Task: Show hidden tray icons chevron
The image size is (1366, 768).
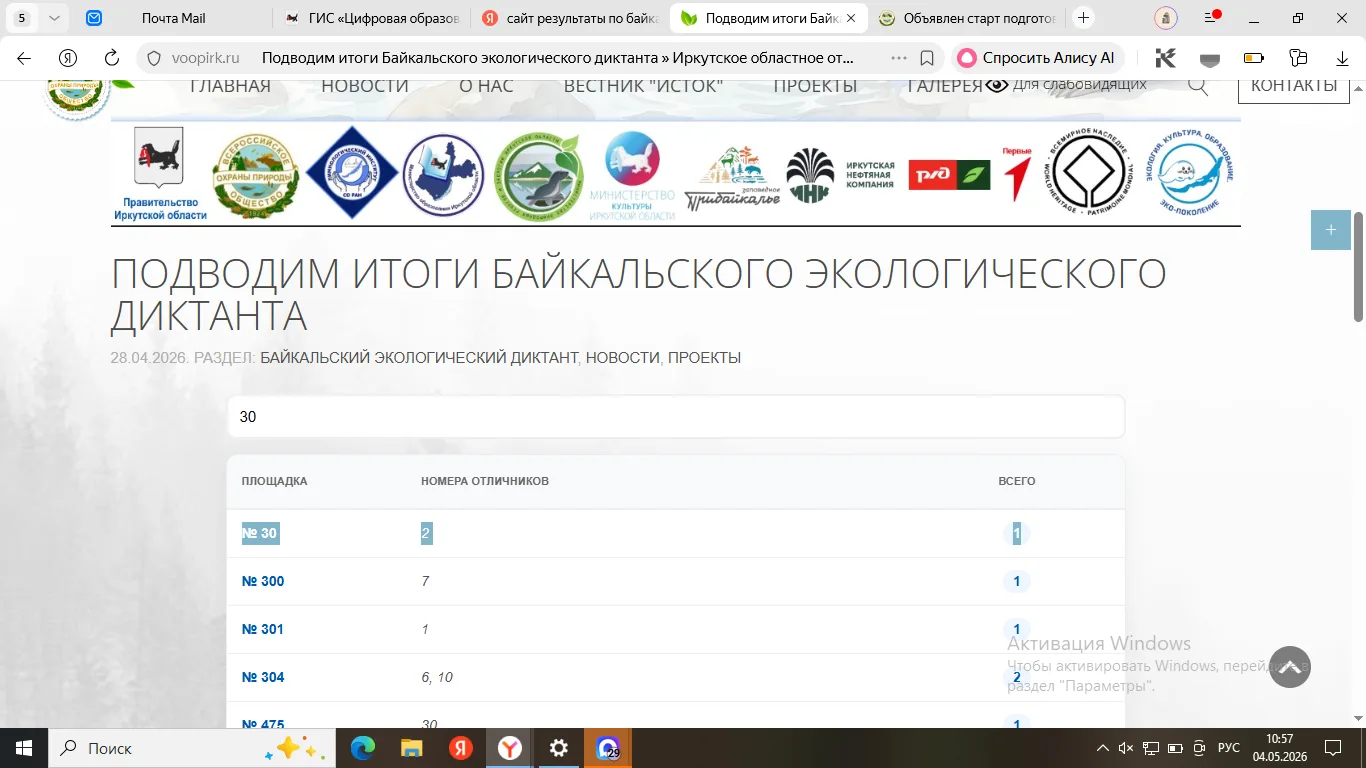Action: [x=1102, y=748]
